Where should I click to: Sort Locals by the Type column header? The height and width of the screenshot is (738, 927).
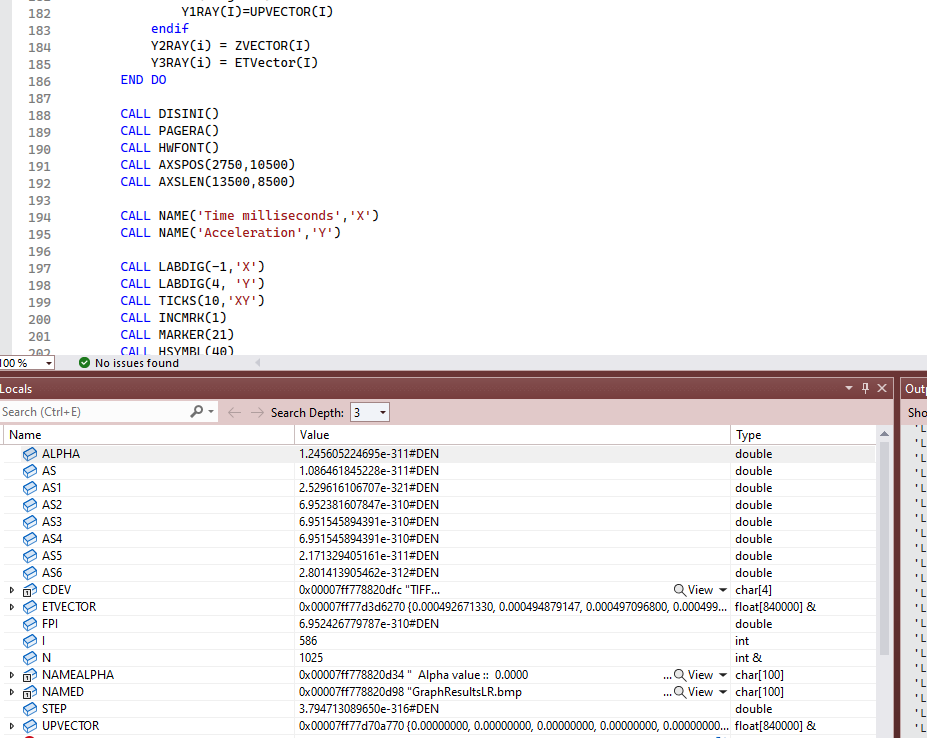click(803, 435)
